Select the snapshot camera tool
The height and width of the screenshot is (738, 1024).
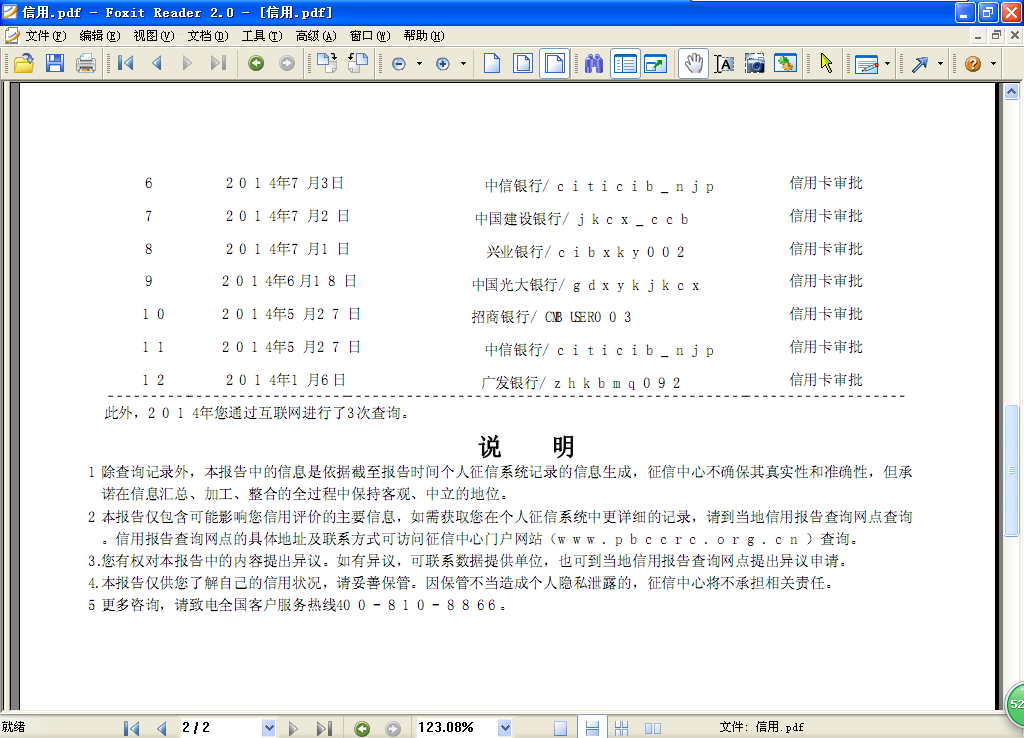click(x=754, y=63)
